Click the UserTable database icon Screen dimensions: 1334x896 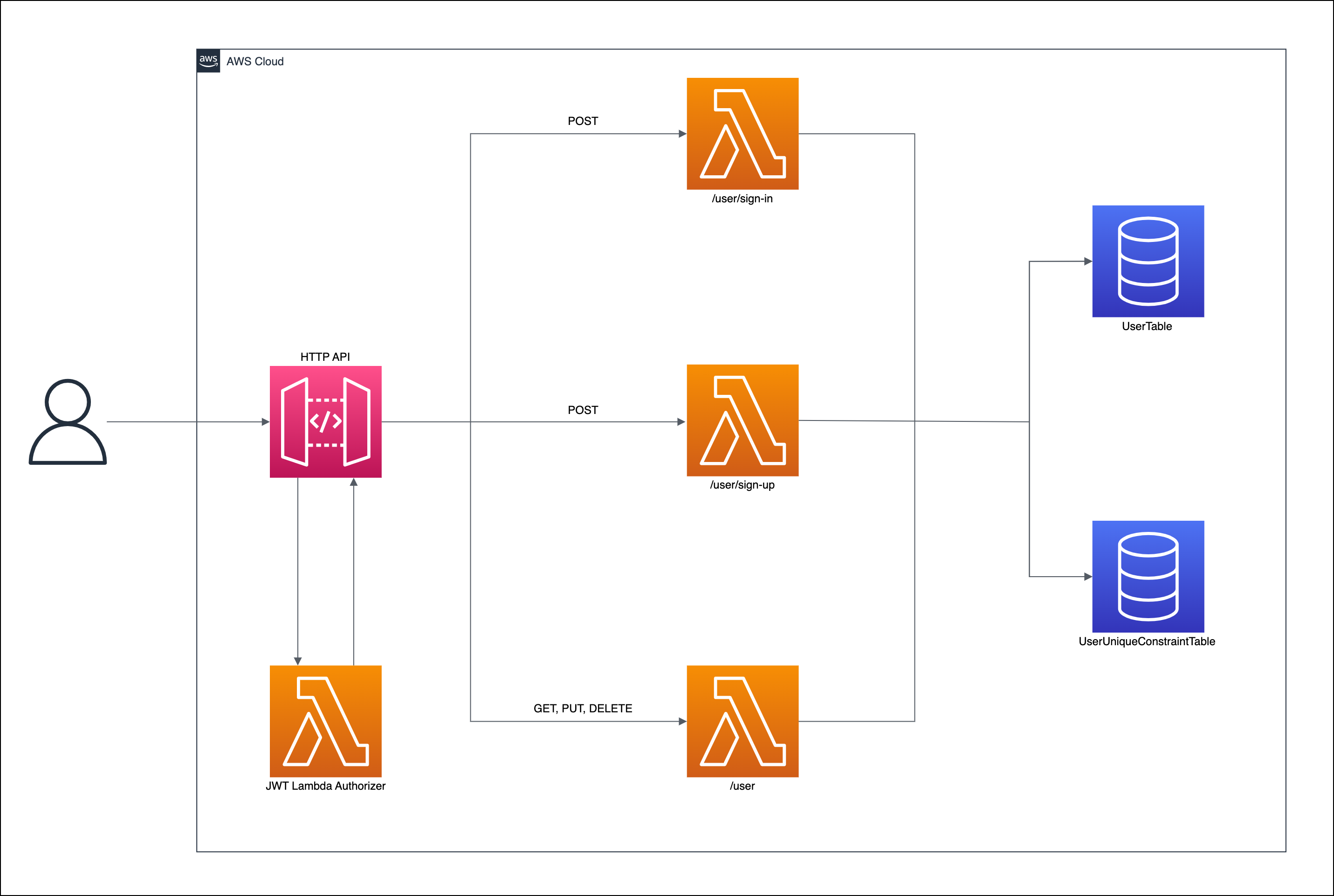click(x=1148, y=261)
